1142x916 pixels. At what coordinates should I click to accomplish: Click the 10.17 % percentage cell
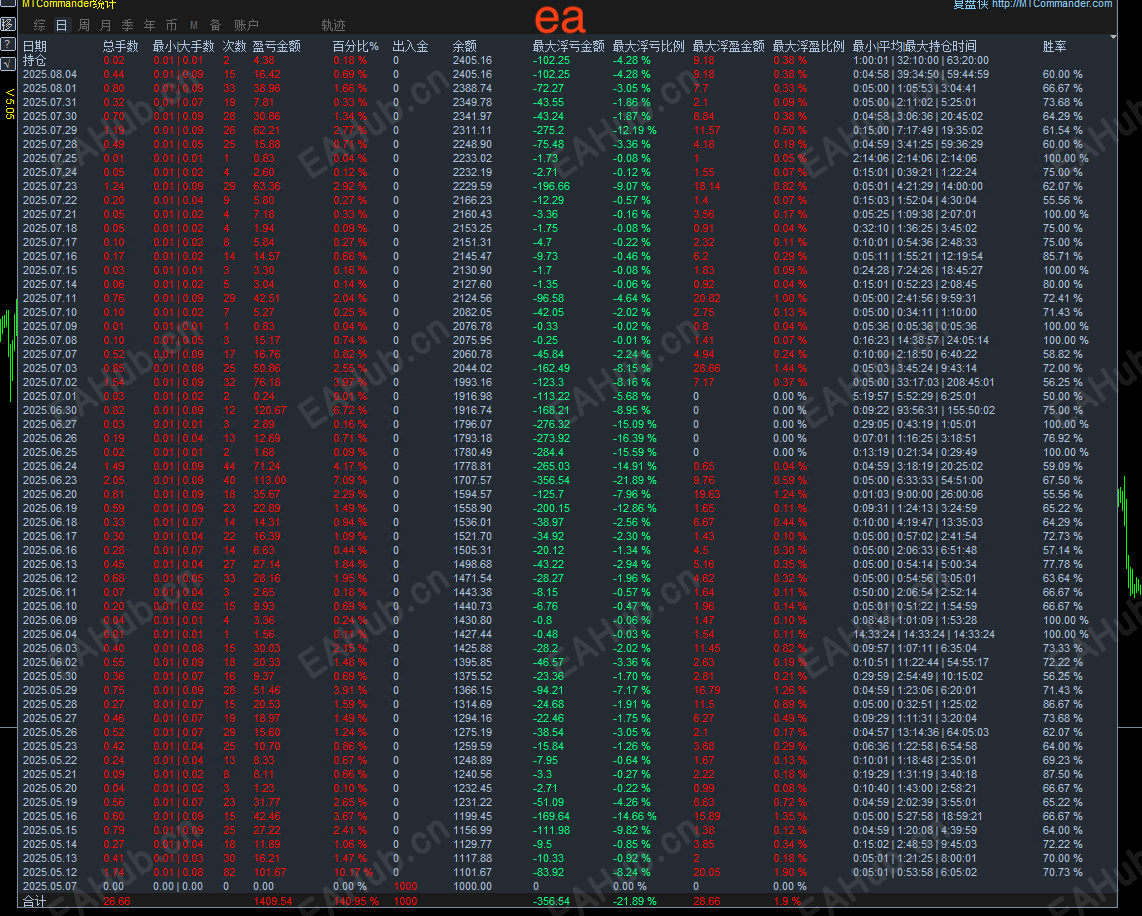(353, 872)
